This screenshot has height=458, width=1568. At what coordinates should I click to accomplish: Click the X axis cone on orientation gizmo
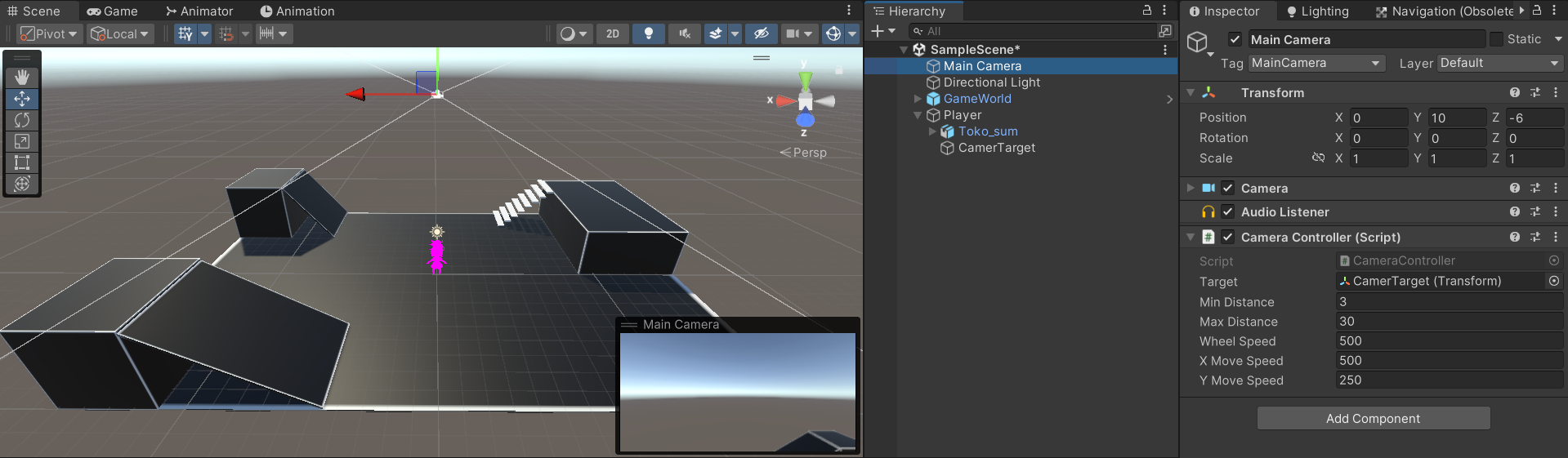[x=784, y=101]
